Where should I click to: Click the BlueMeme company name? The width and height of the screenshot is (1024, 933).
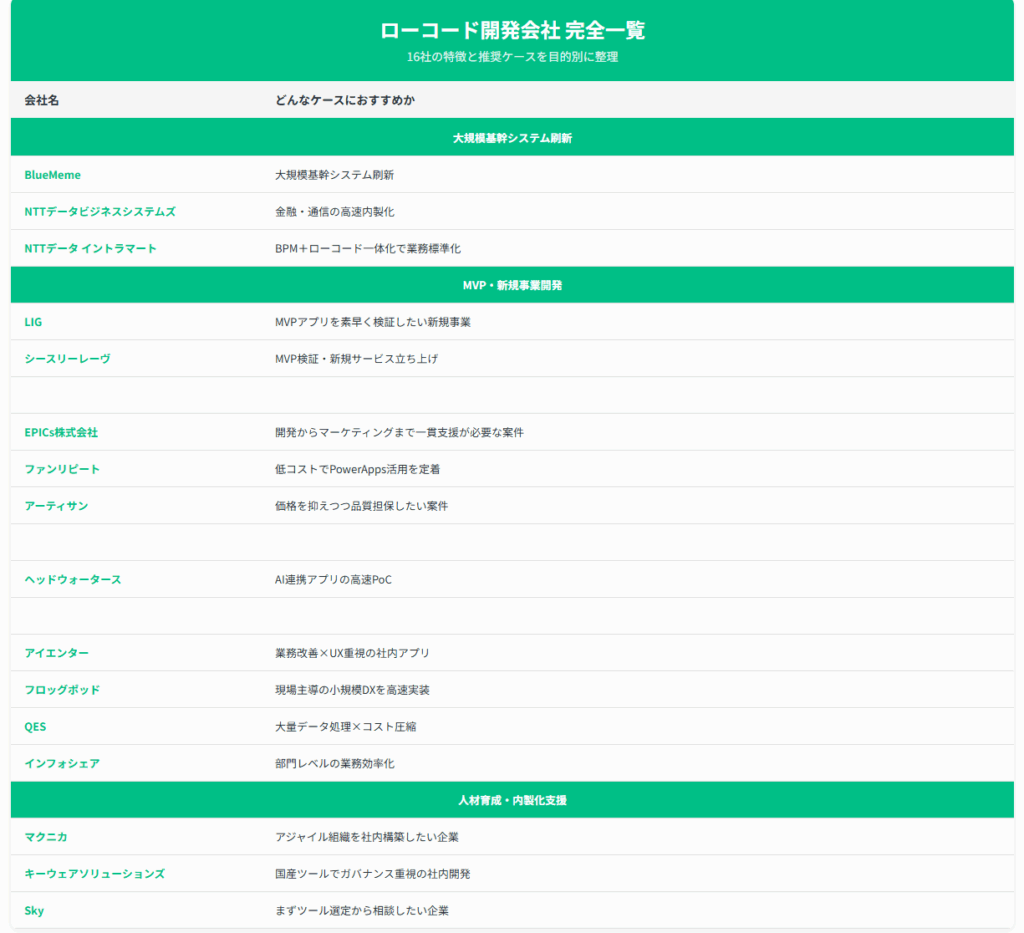(x=52, y=175)
